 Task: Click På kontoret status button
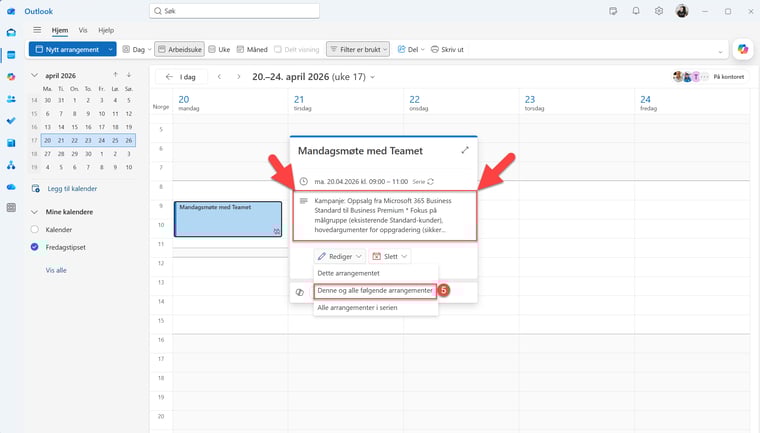point(728,77)
